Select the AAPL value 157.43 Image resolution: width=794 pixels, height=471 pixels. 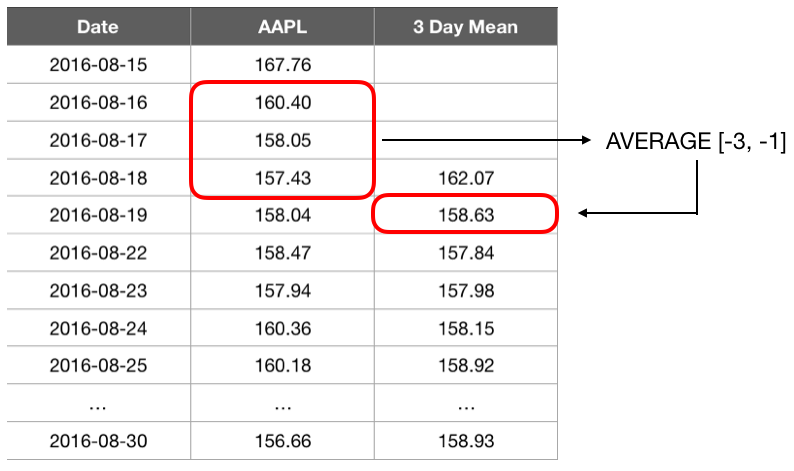(x=283, y=178)
